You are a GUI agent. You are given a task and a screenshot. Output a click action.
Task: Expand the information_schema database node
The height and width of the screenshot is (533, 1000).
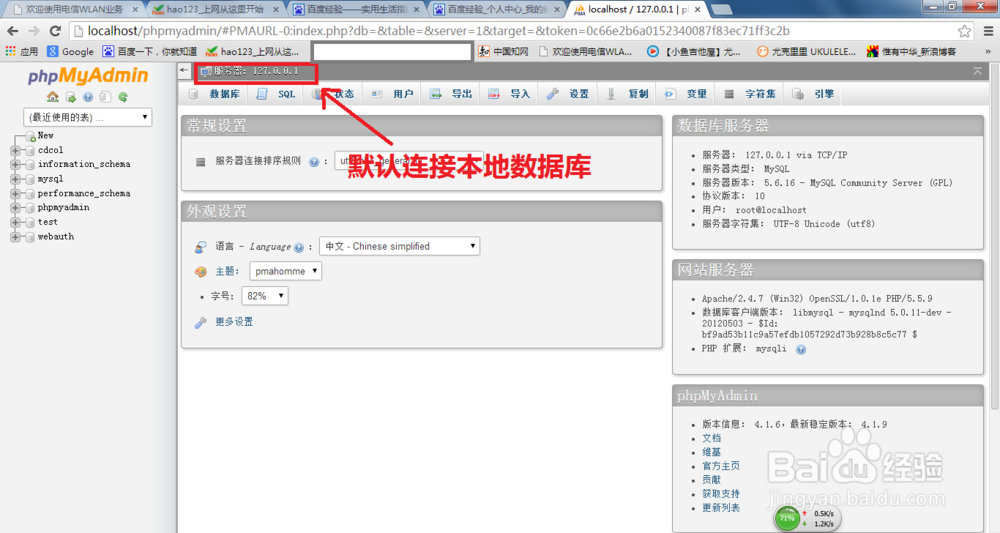pyautogui.click(x=15, y=164)
